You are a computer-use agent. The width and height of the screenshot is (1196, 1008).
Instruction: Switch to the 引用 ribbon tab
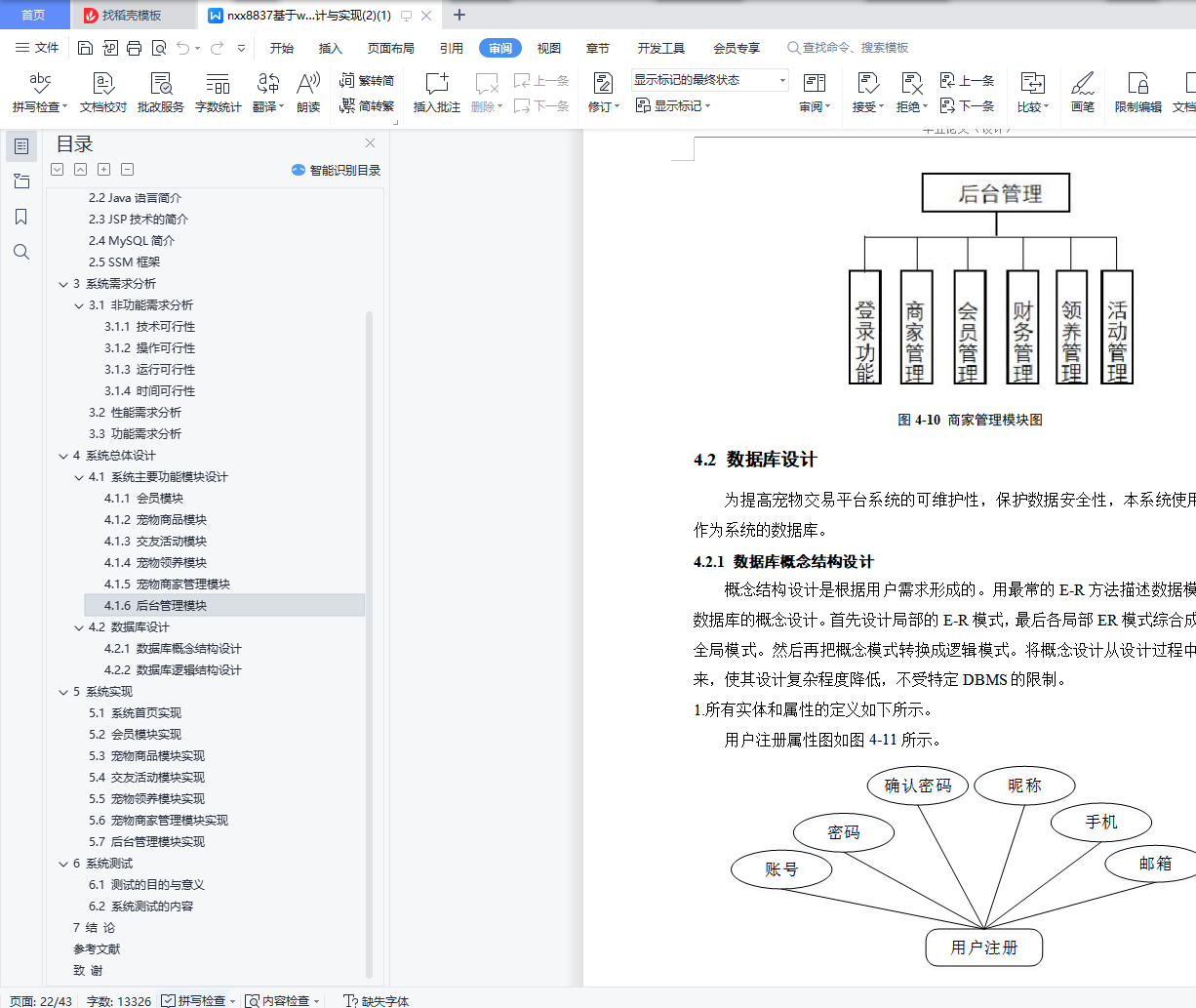(x=452, y=48)
